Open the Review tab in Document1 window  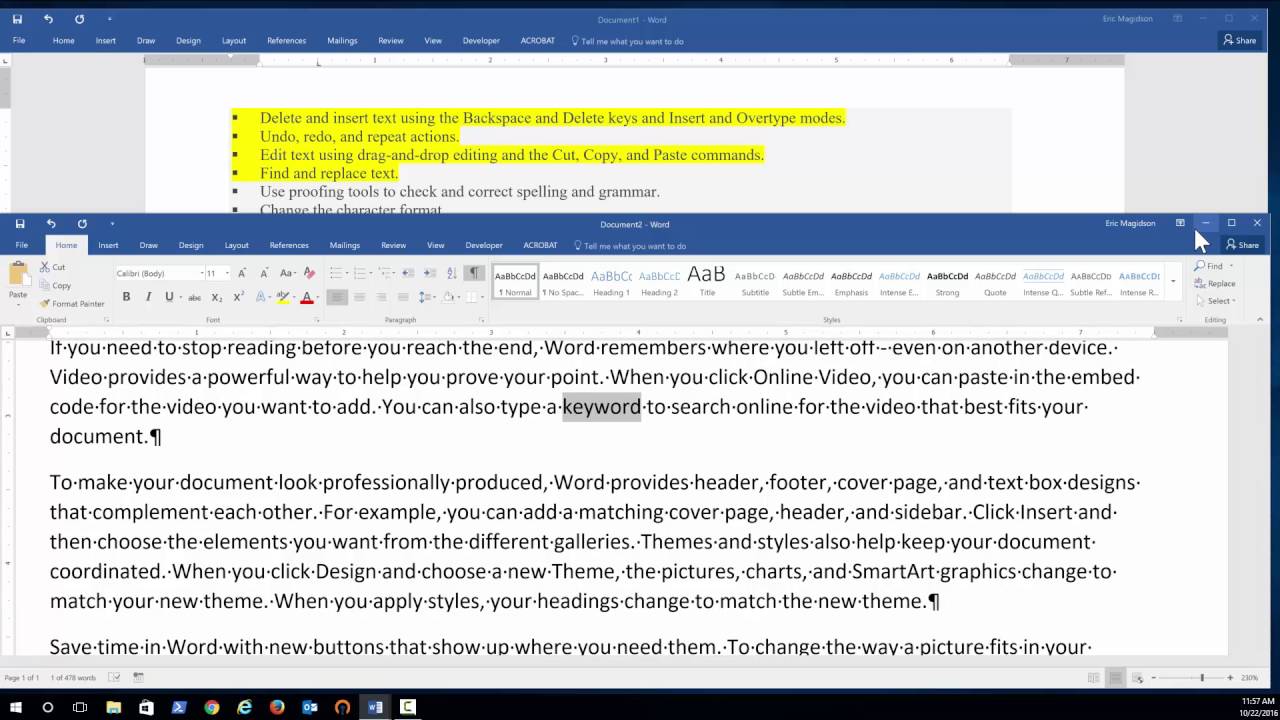click(391, 41)
